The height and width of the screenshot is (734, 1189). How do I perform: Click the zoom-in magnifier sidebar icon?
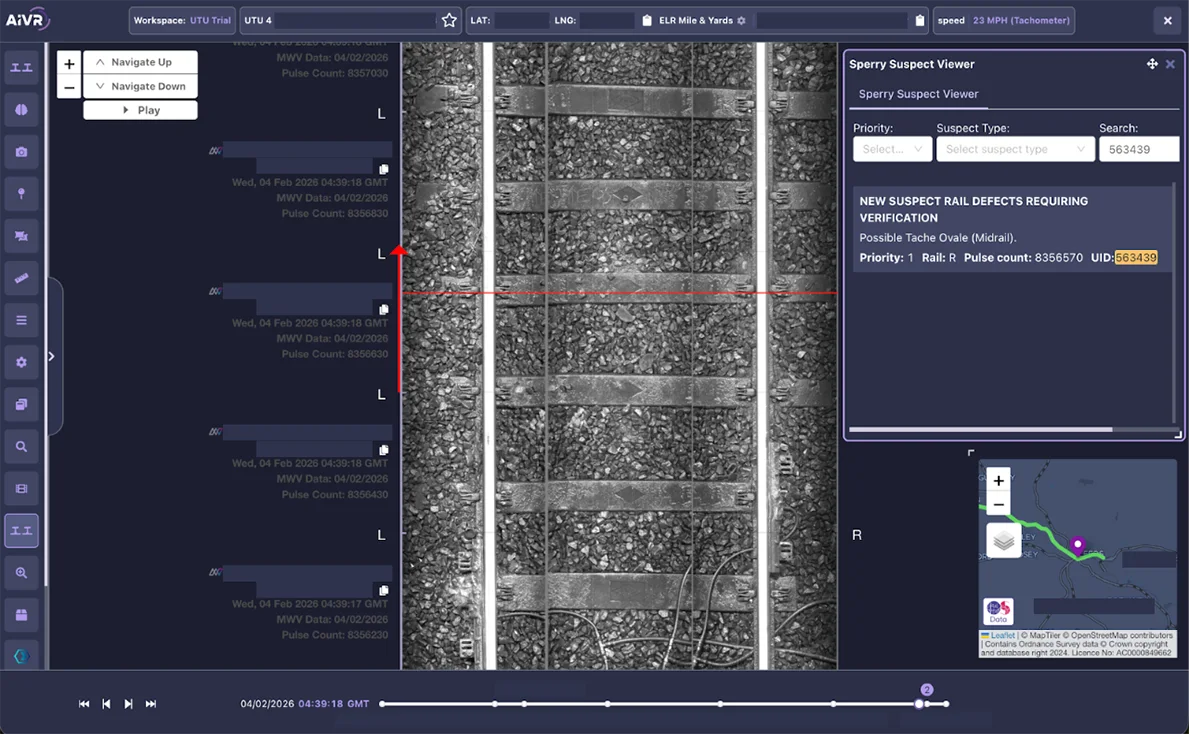click(21, 573)
